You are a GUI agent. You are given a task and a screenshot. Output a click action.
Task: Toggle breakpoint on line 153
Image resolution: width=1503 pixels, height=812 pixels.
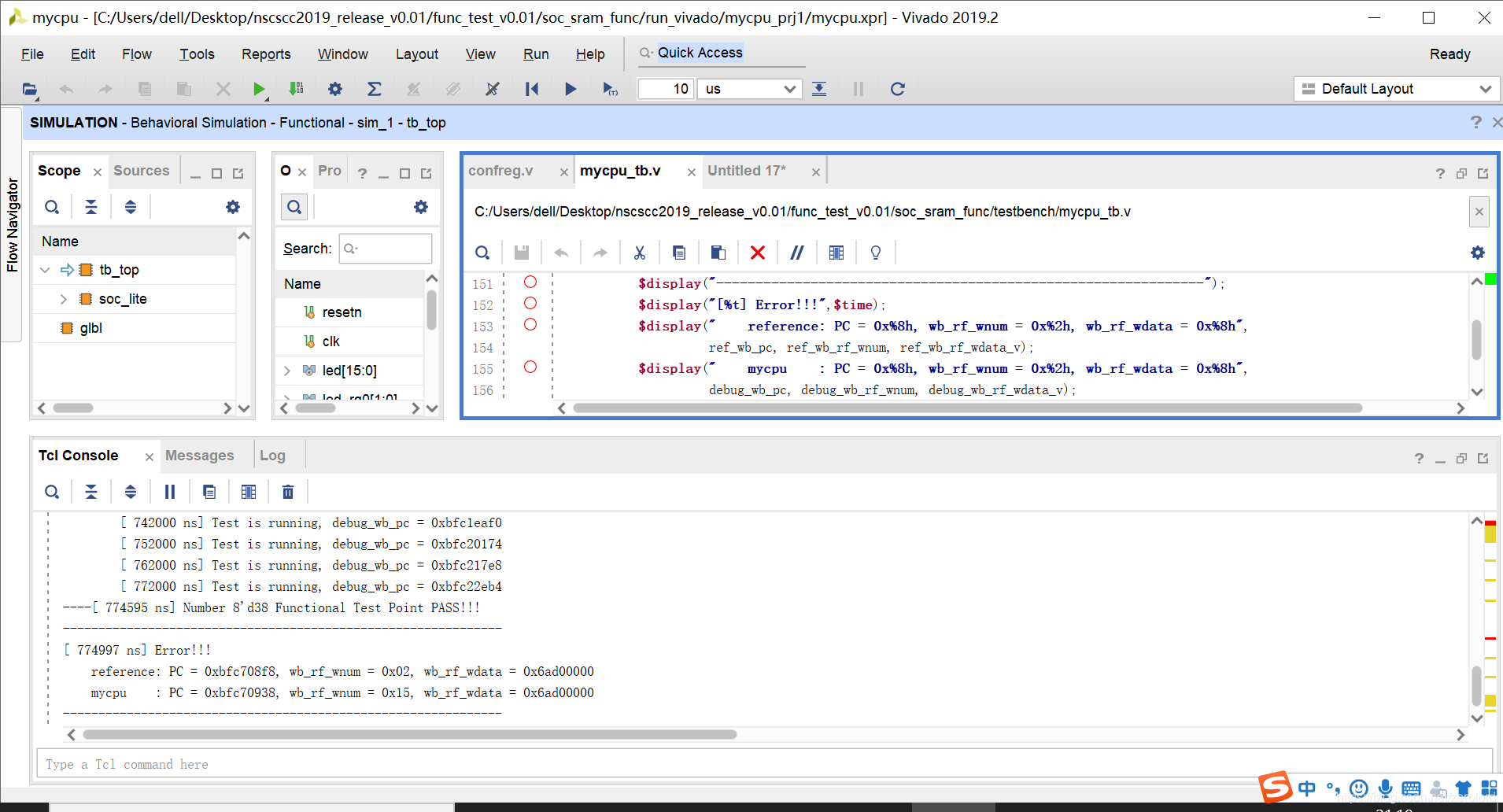(x=530, y=324)
